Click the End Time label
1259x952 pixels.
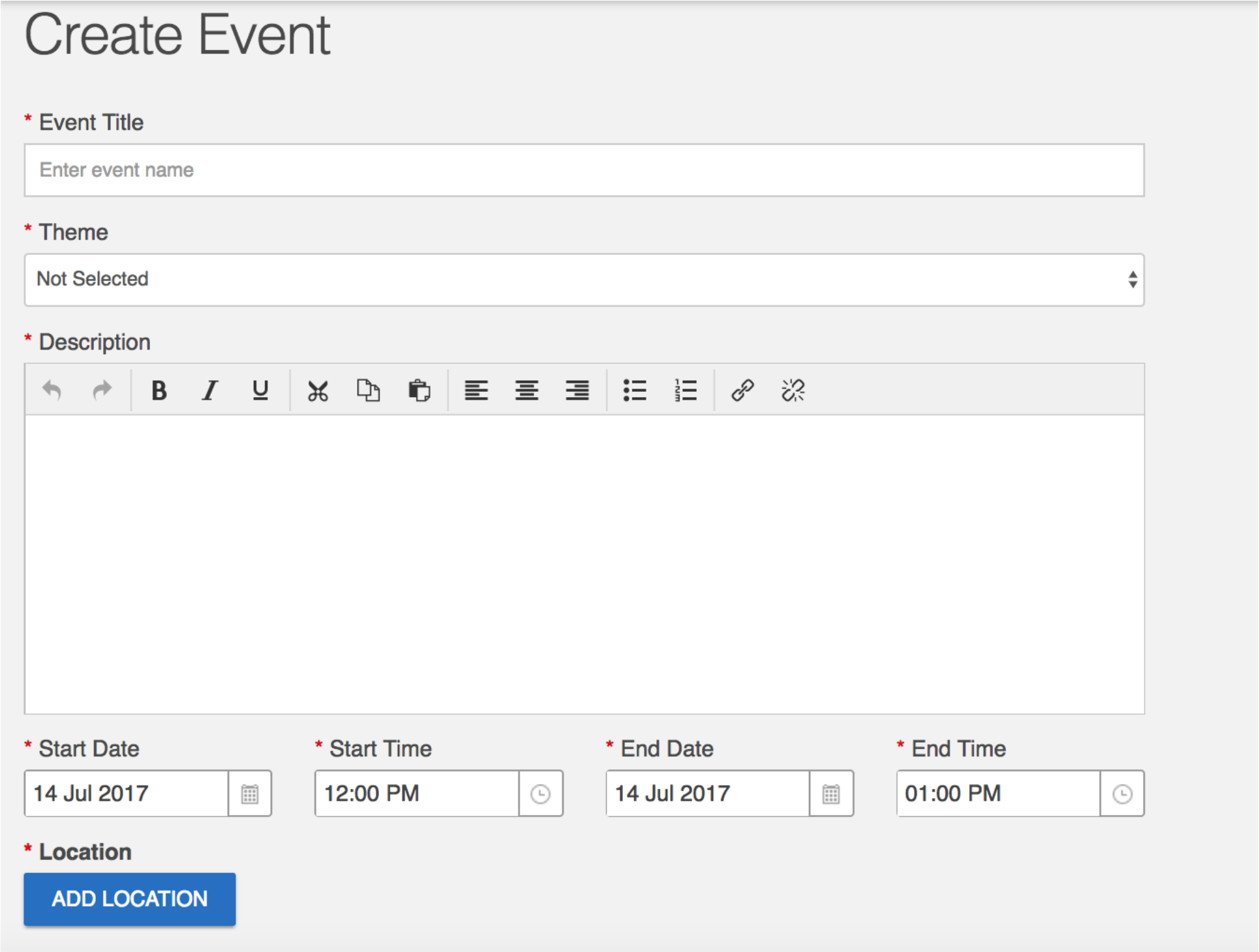pyautogui.click(x=958, y=749)
